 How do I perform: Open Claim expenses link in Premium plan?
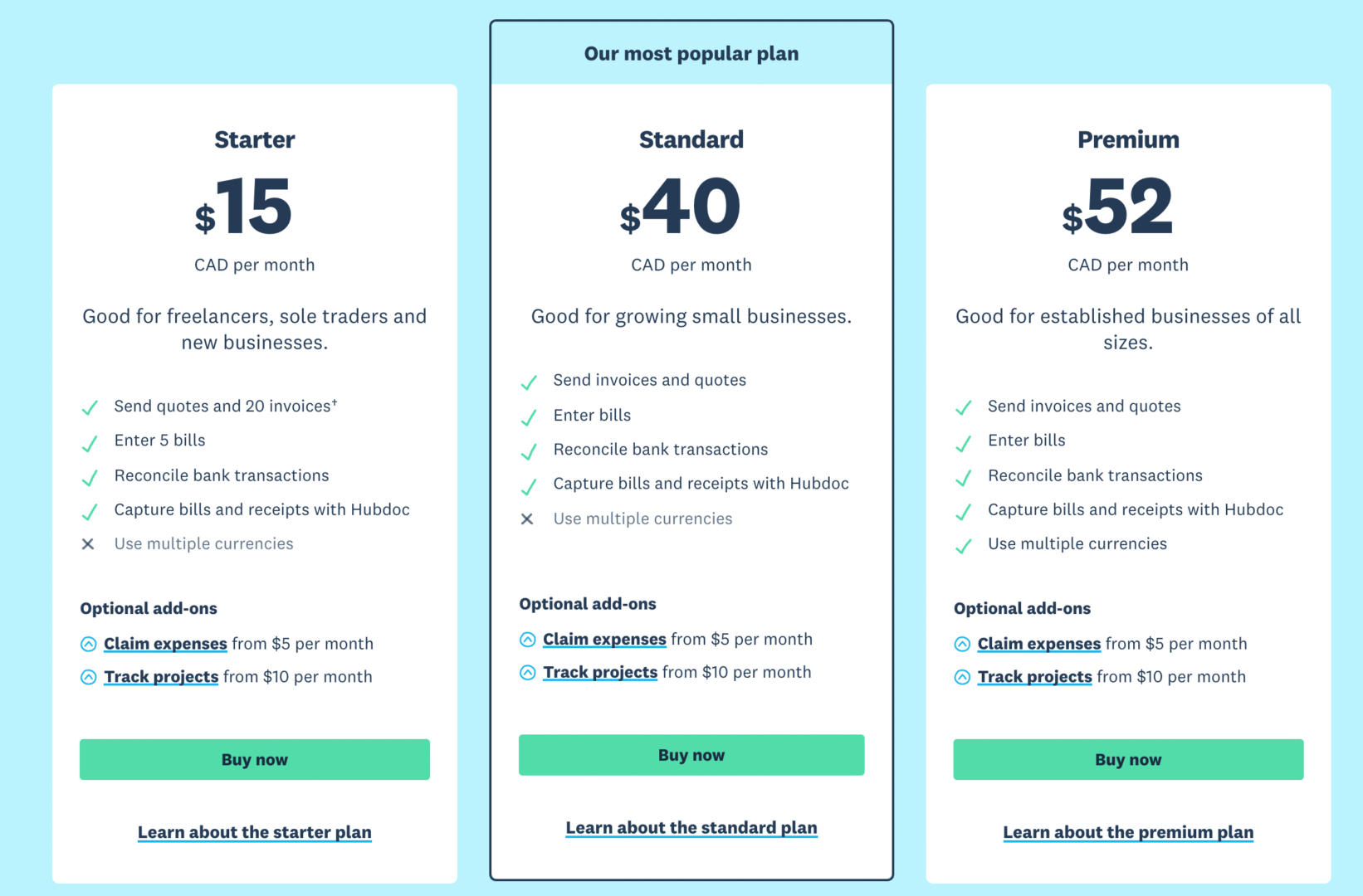click(1039, 644)
